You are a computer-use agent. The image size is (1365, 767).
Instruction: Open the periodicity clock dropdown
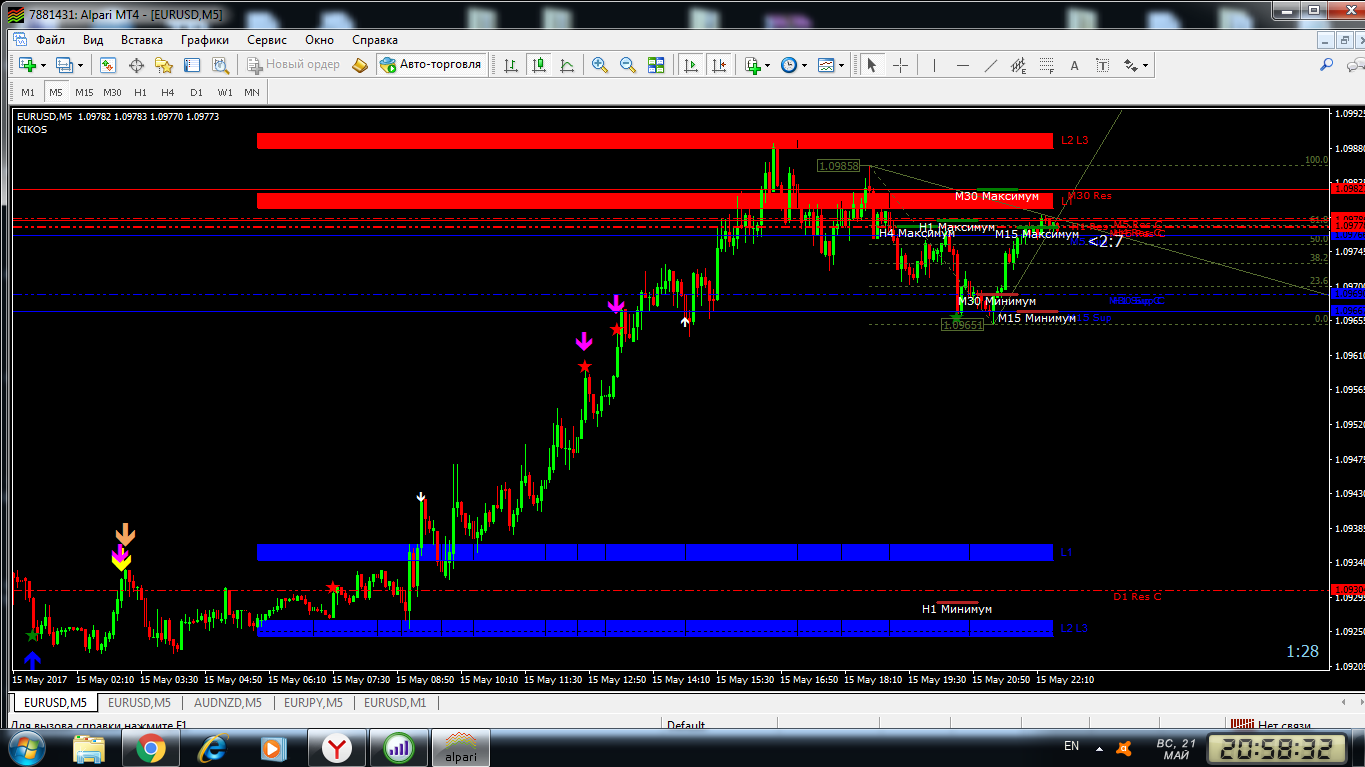tap(804, 65)
